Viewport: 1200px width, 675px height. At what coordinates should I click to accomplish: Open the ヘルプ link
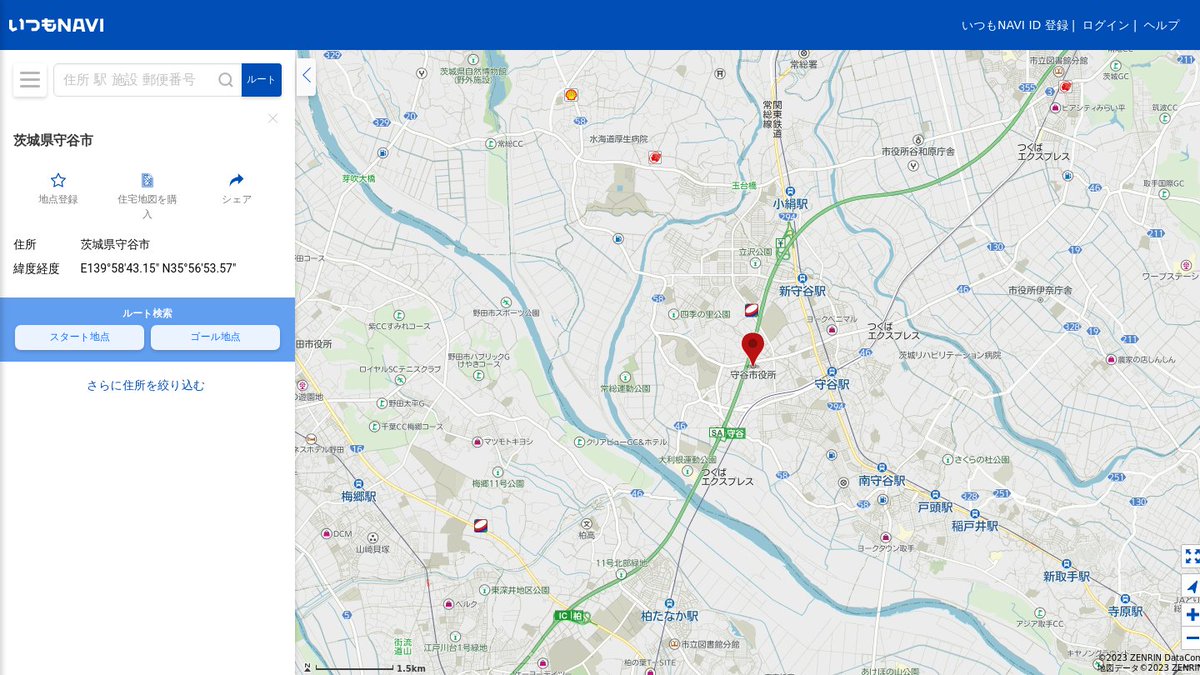[x=1161, y=25]
